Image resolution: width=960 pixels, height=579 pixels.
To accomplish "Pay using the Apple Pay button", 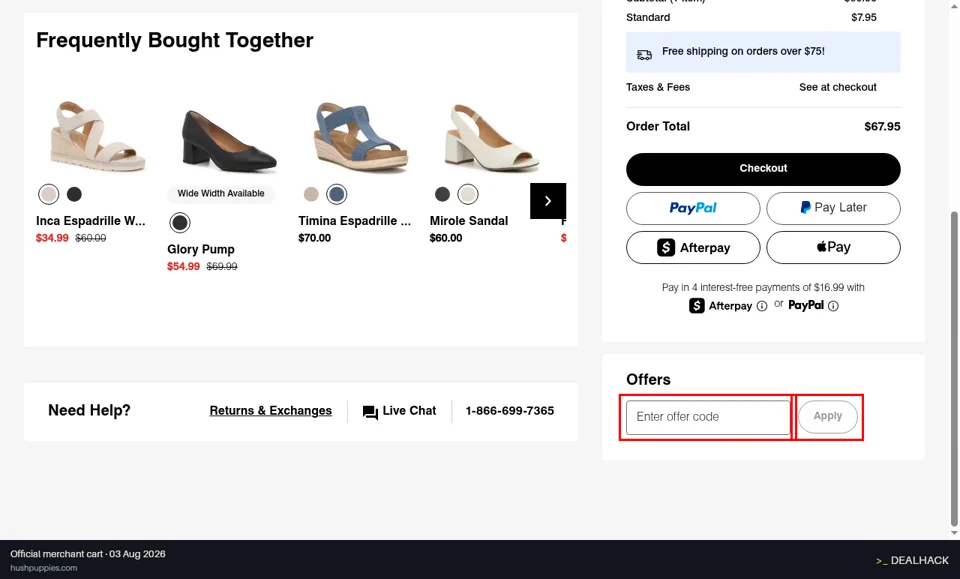I will 833,247.
